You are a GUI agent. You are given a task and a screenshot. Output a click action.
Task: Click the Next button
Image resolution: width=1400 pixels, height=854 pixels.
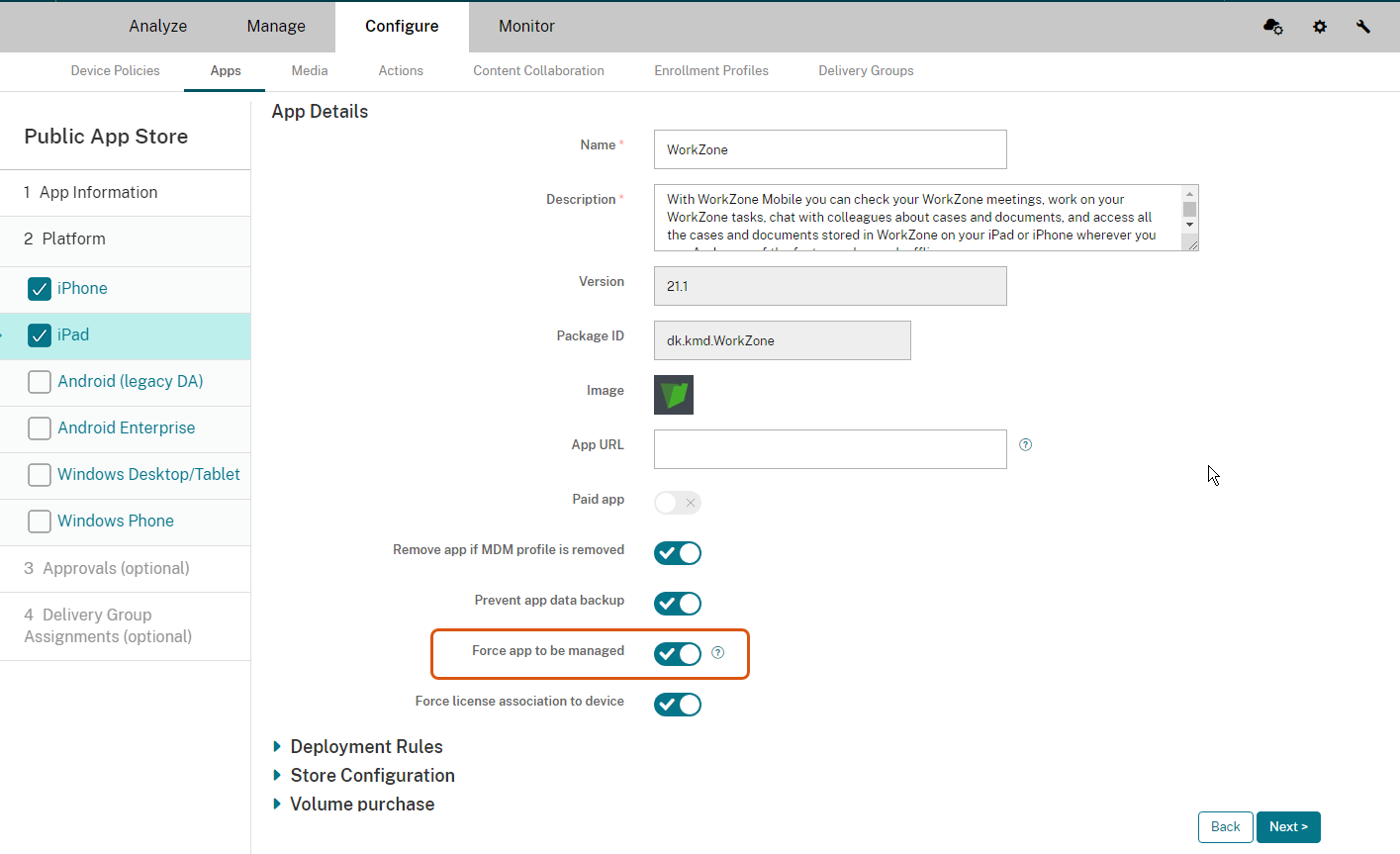point(1288,827)
